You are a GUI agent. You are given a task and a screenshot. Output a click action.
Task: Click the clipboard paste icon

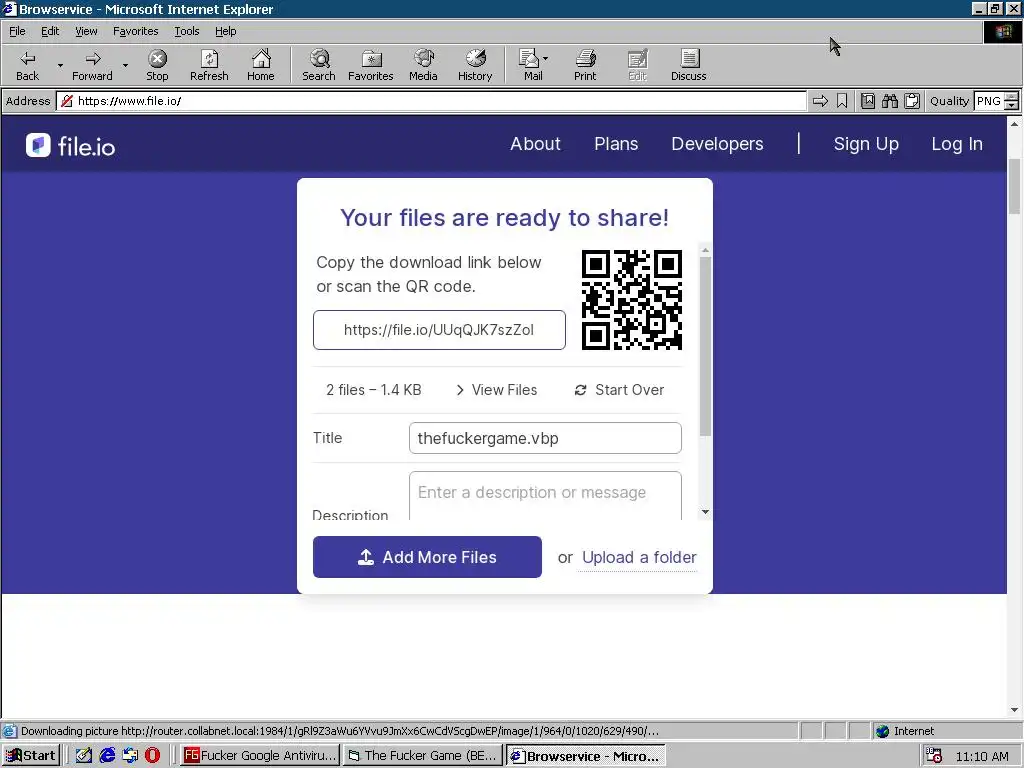point(912,101)
